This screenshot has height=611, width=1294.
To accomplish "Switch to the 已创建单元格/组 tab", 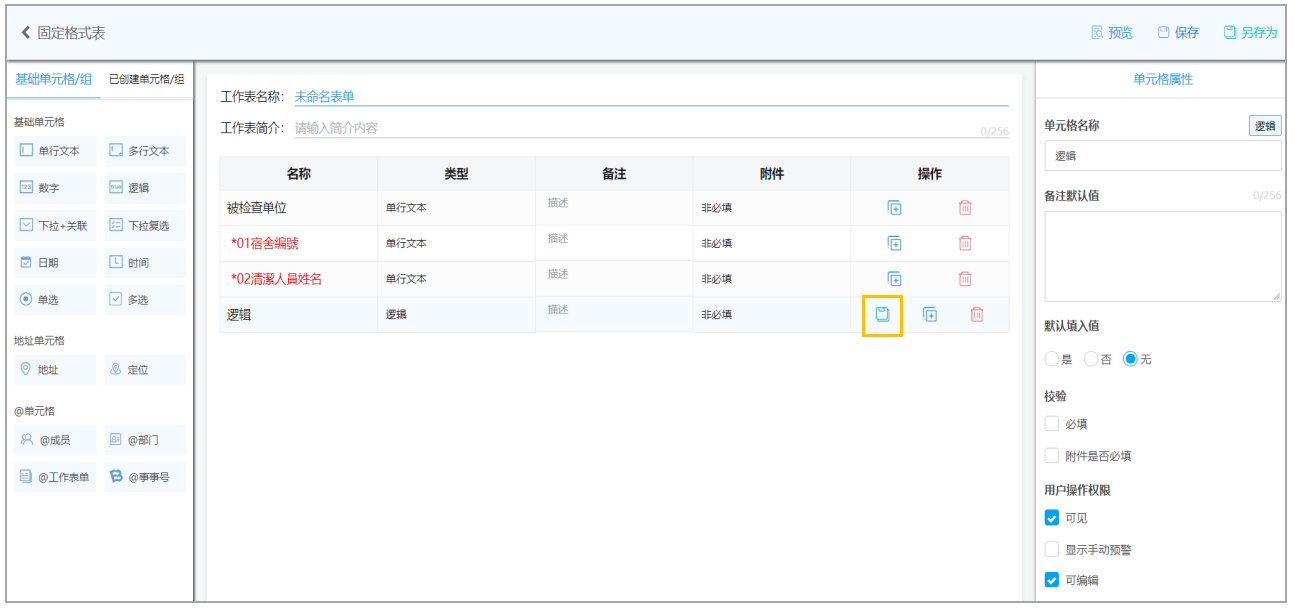I will click(x=146, y=79).
